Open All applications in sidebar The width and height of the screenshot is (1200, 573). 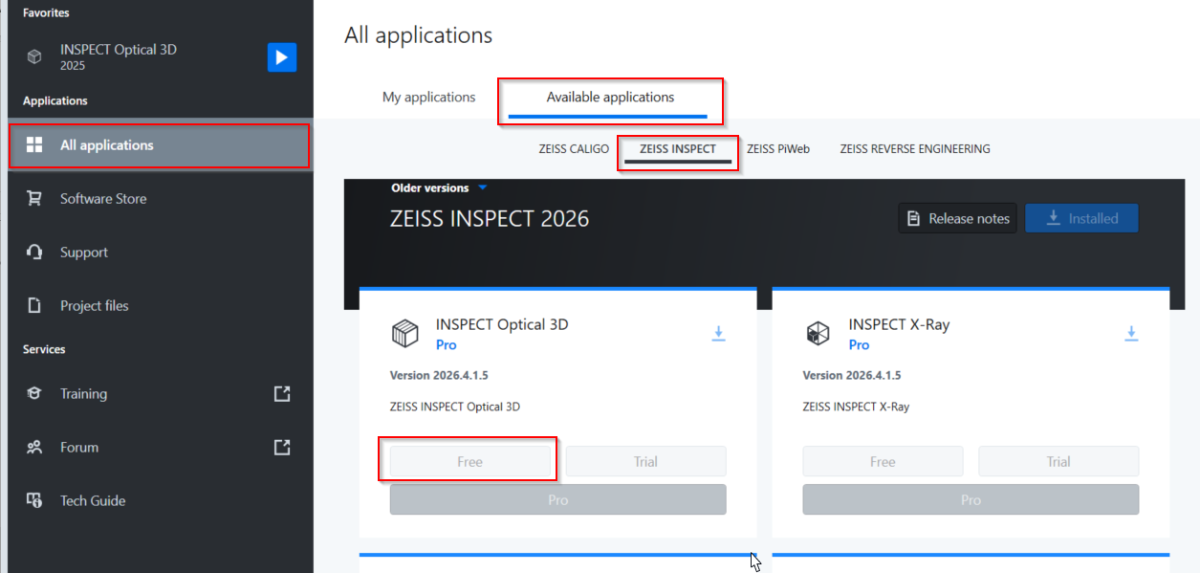(159, 146)
